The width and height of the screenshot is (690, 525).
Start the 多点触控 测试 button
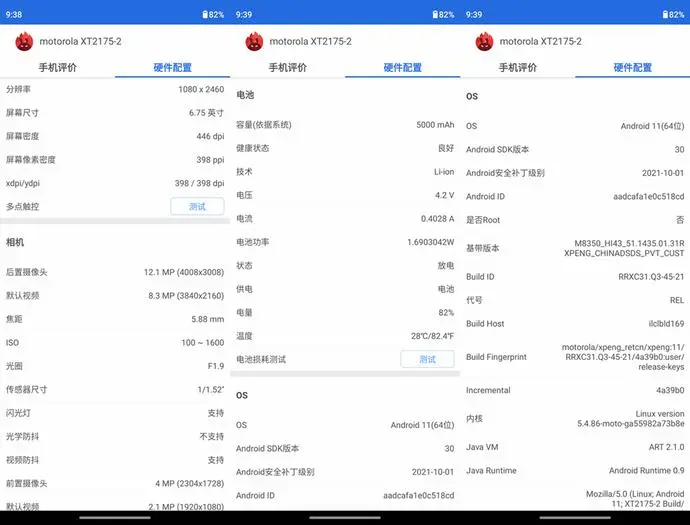pos(197,206)
